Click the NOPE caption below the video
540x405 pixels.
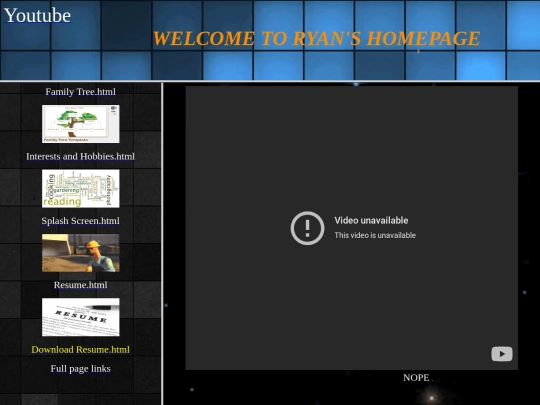point(416,378)
